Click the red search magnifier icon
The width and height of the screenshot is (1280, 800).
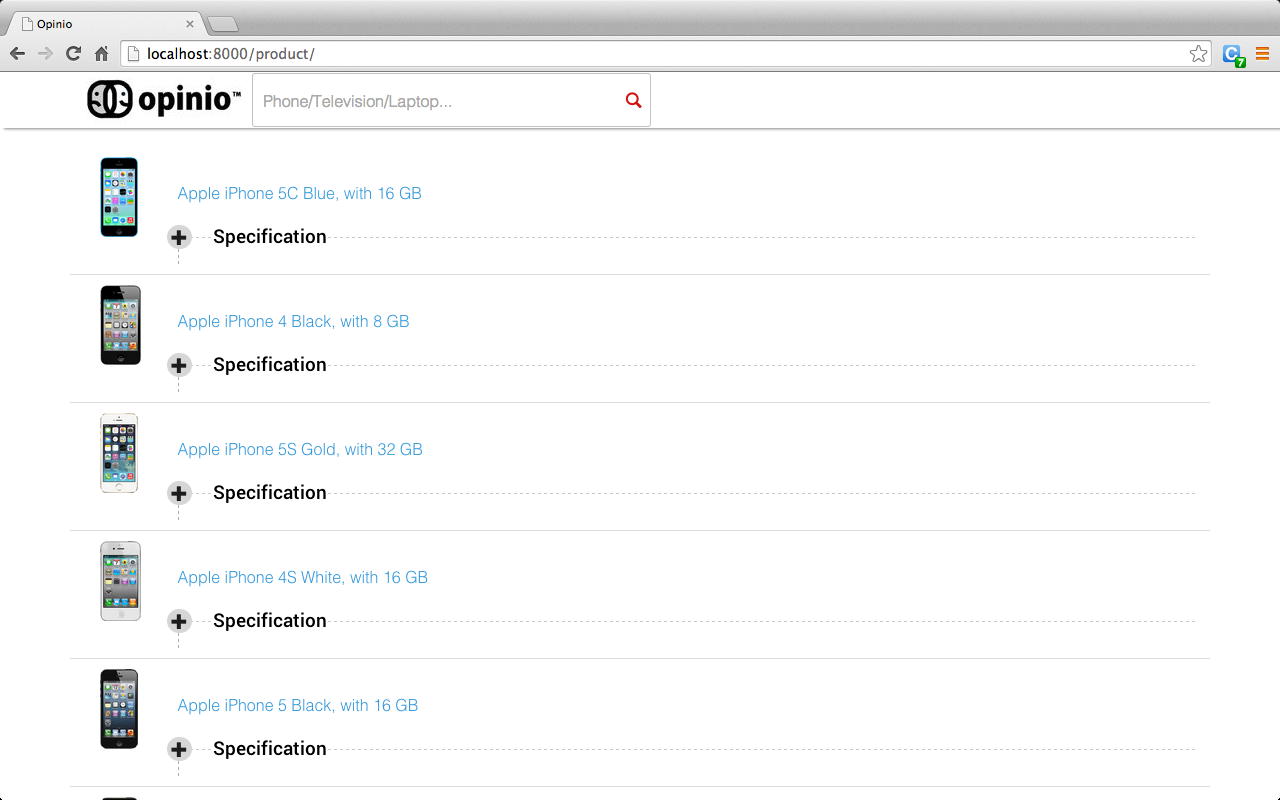click(x=633, y=100)
